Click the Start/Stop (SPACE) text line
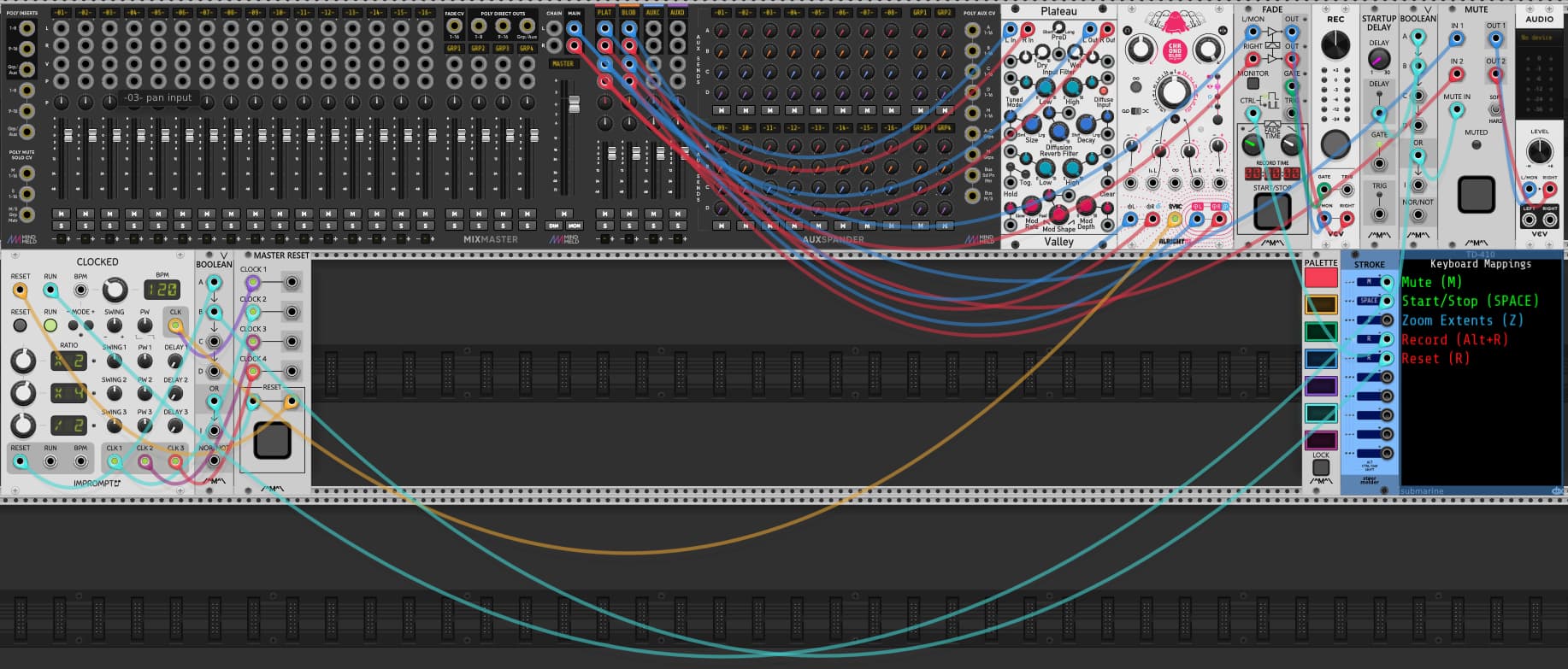 pos(1470,301)
